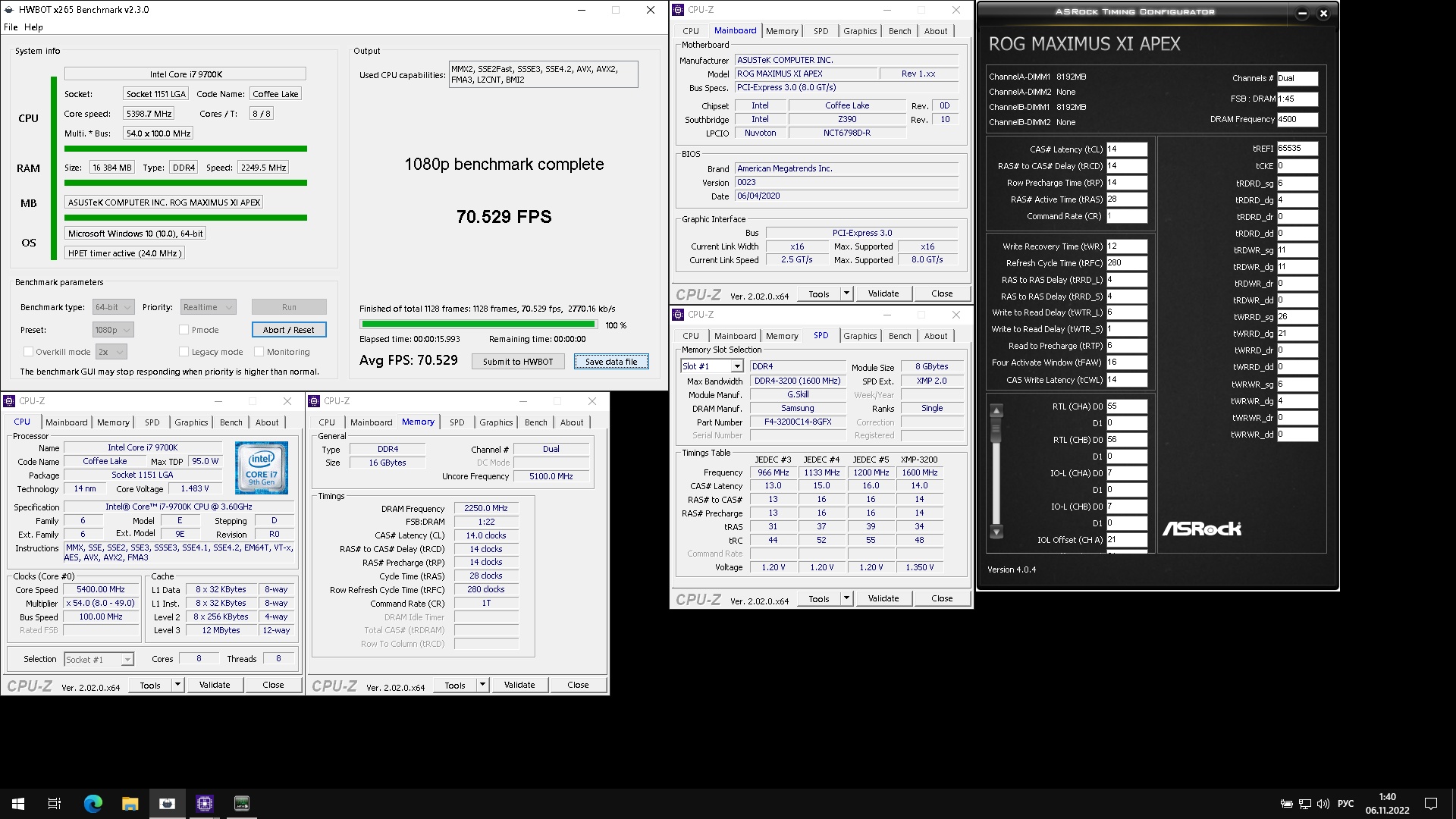Open Socket #1 selection dropdown
Viewport: 1456px width, 819px height.
tap(99, 660)
